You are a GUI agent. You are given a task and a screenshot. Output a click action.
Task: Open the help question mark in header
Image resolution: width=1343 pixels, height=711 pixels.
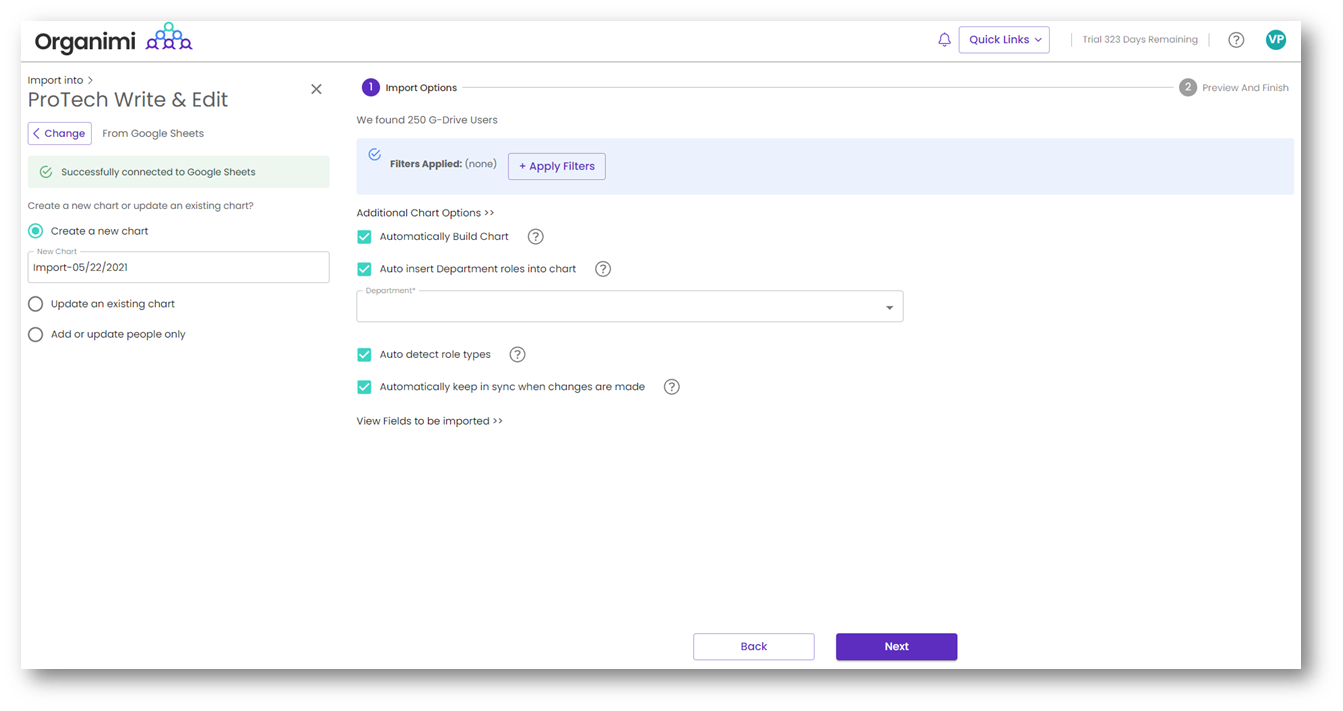coord(1236,40)
